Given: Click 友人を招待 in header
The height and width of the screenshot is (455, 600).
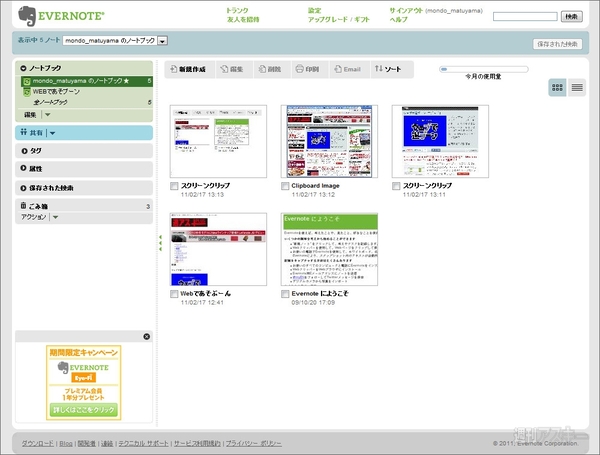Looking at the screenshot, I should (243, 19).
